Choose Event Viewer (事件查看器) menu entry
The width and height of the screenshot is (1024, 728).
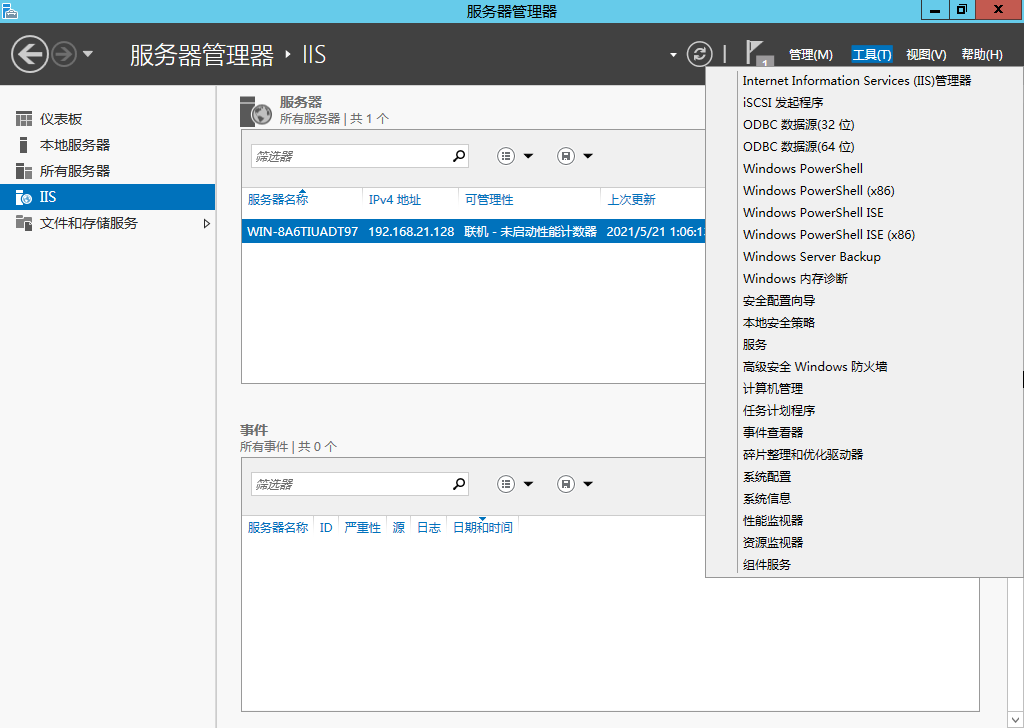coord(773,433)
